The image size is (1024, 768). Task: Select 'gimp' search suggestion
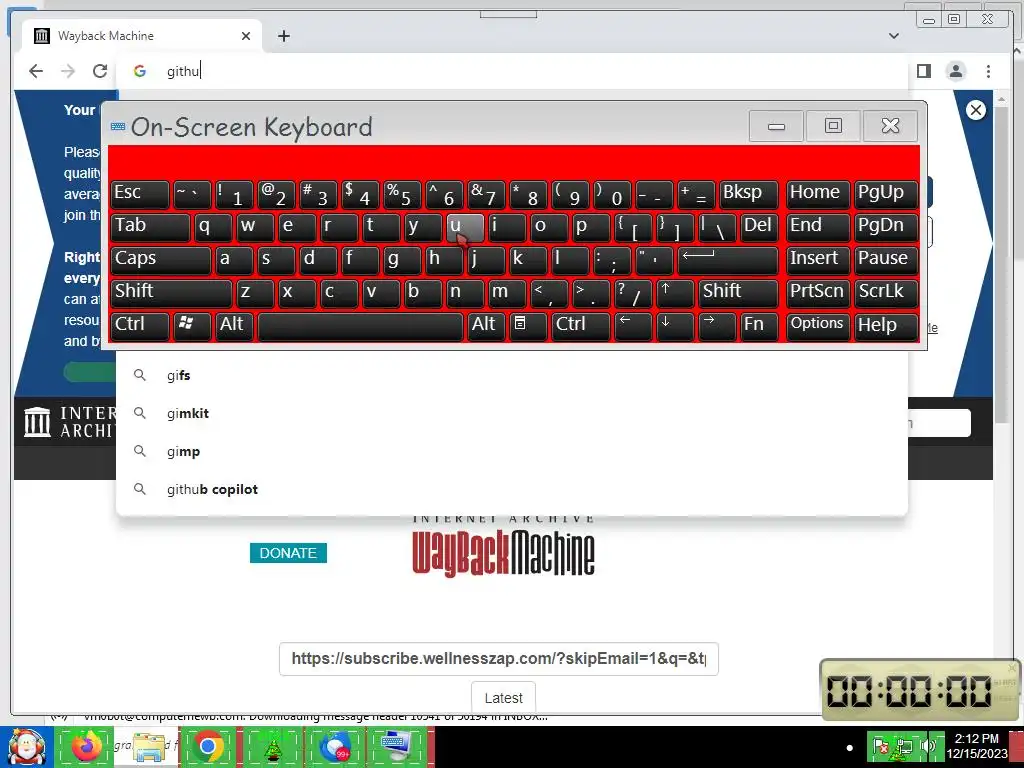coord(512,451)
